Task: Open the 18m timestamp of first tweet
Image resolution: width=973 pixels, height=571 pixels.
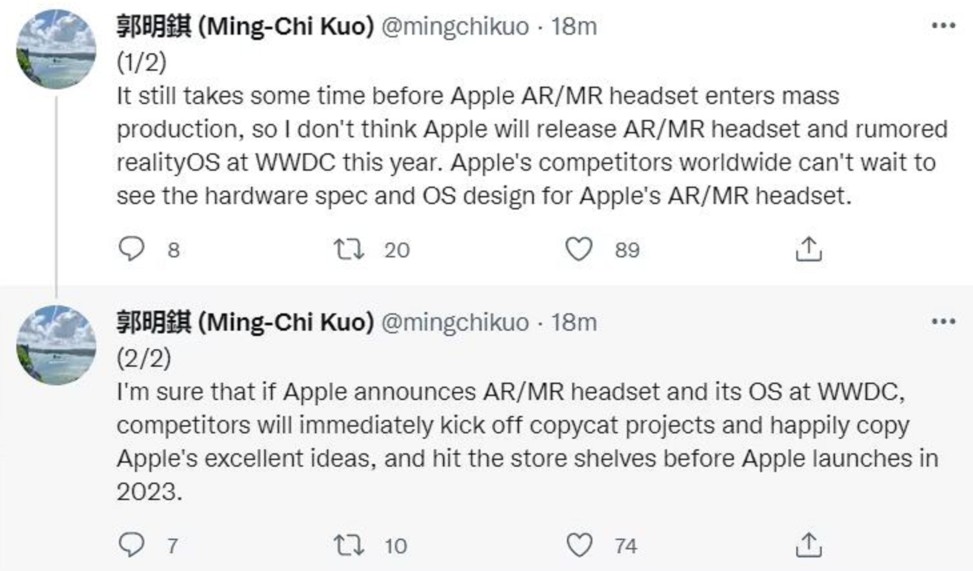Action: pos(574,27)
